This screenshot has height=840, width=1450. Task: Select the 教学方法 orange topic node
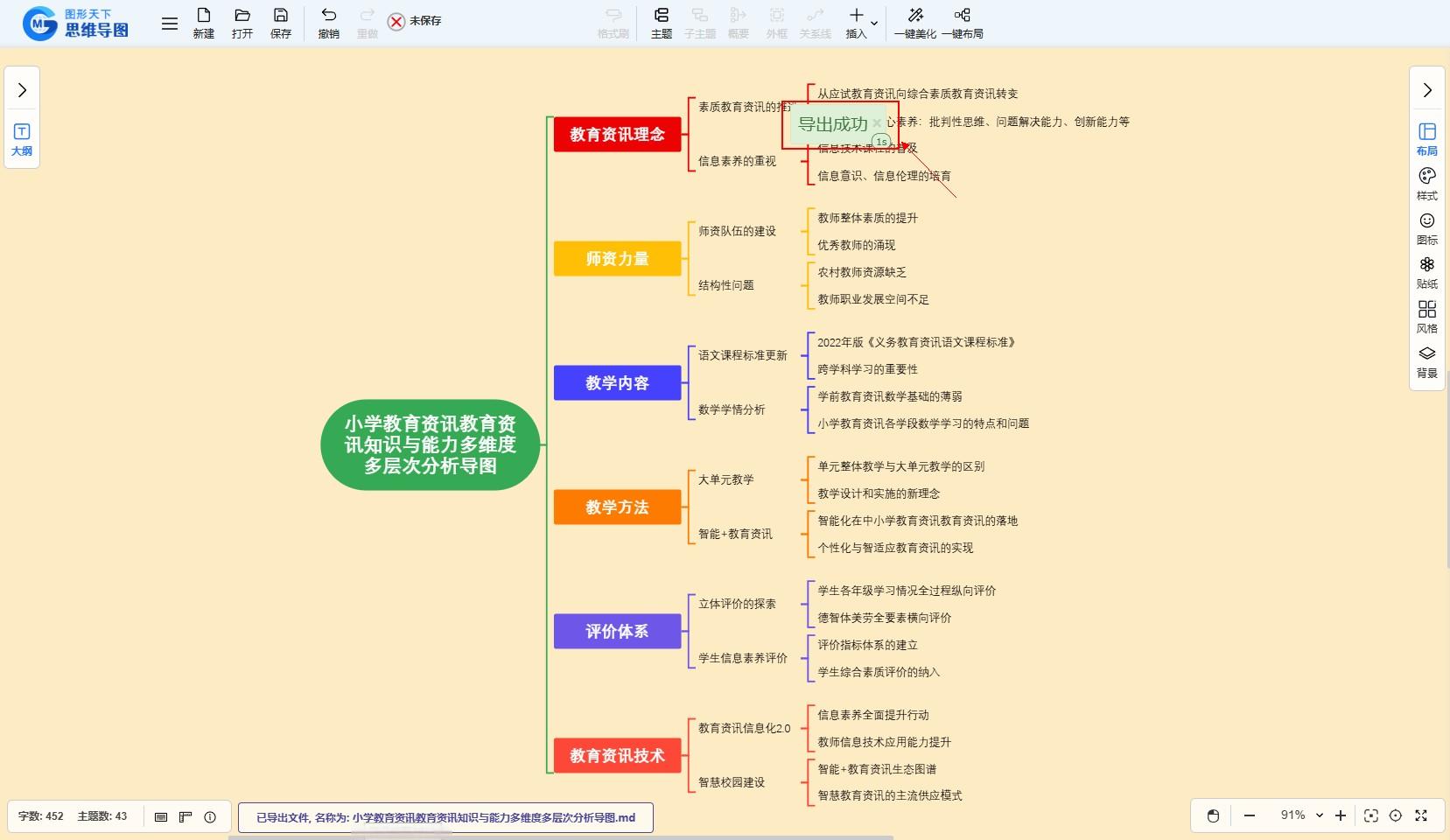(x=617, y=507)
